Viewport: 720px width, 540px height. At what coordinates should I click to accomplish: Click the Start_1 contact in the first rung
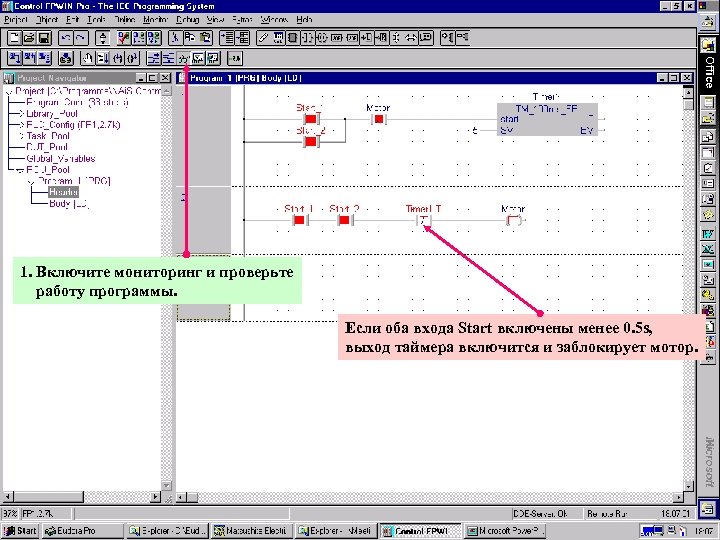(x=310, y=119)
